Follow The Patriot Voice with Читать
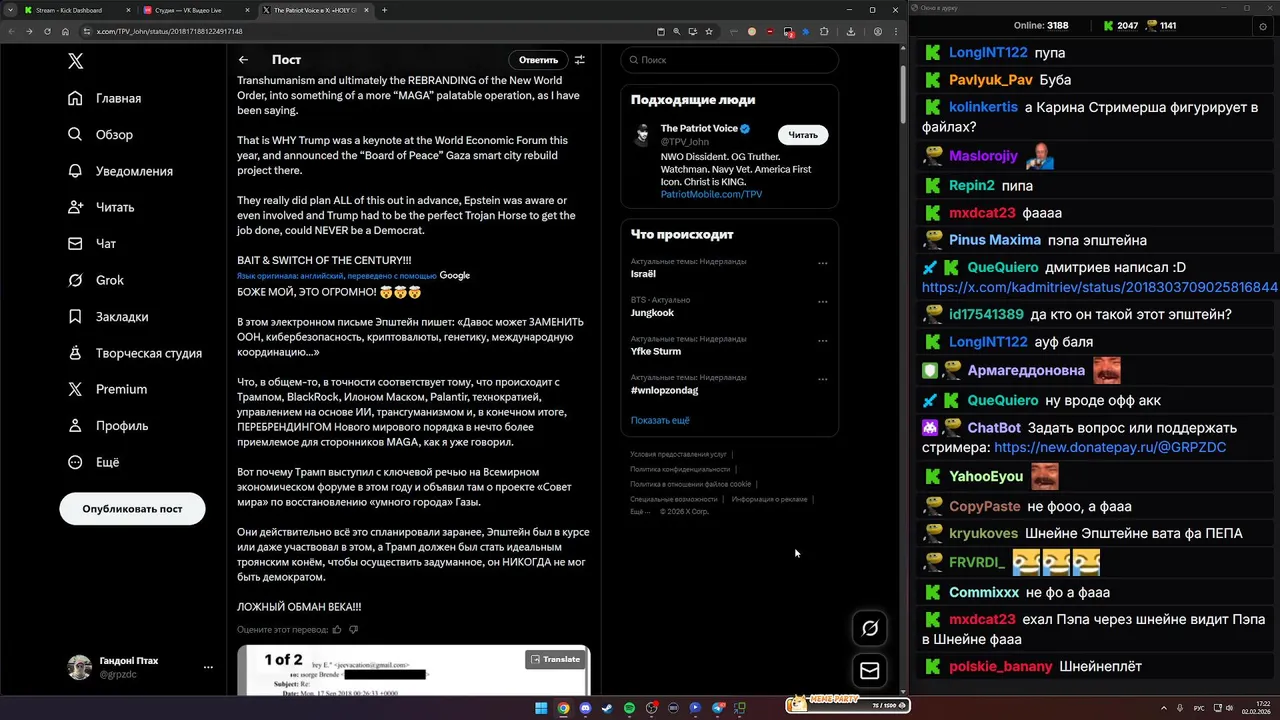Screen dimensions: 1280x720 [803, 135]
